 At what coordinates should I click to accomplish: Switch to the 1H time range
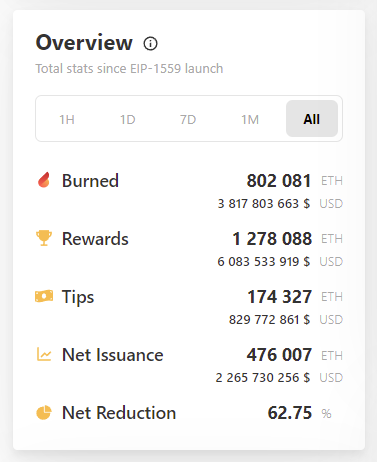coord(67,119)
